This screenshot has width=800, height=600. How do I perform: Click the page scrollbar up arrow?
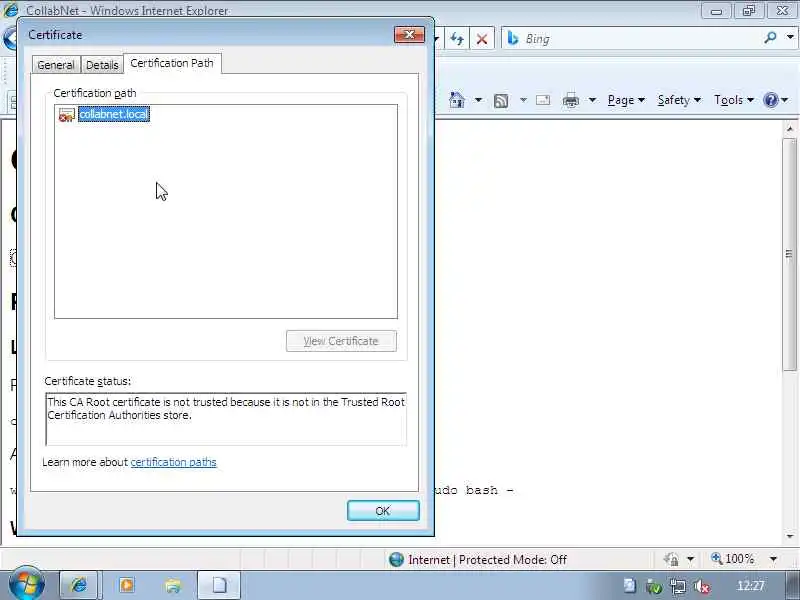790,129
